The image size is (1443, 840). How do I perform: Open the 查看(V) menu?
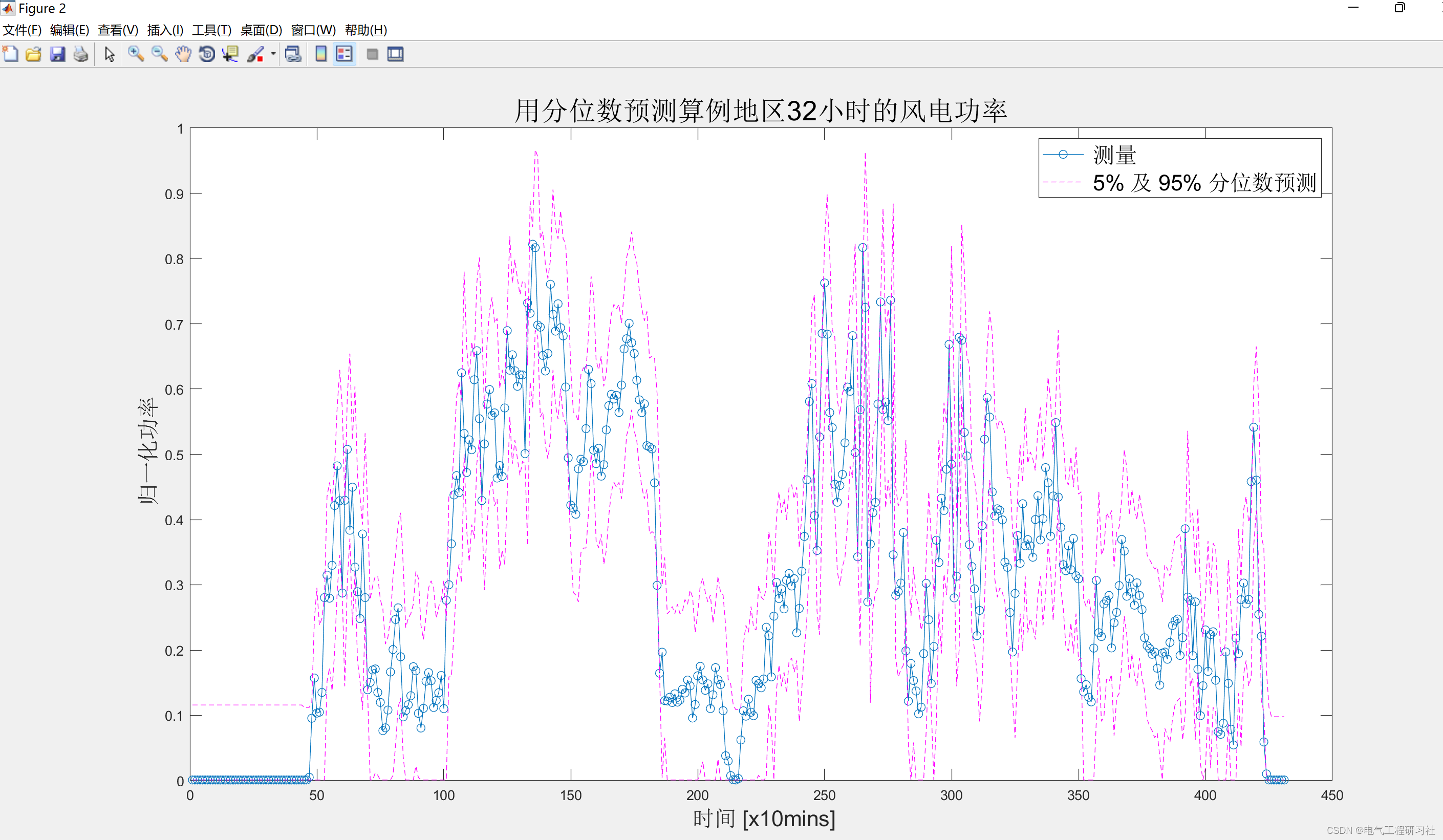tap(118, 30)
